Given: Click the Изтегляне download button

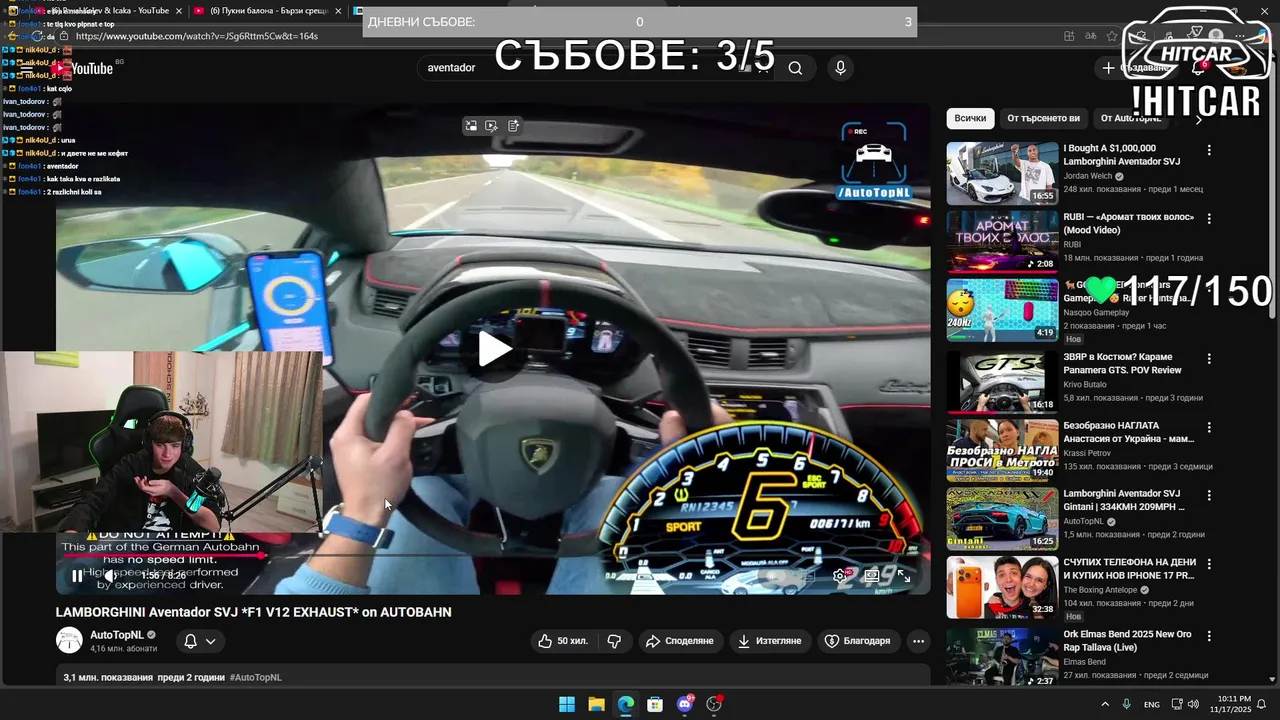Looking at the screenshot, I should [x=769, y=641].
